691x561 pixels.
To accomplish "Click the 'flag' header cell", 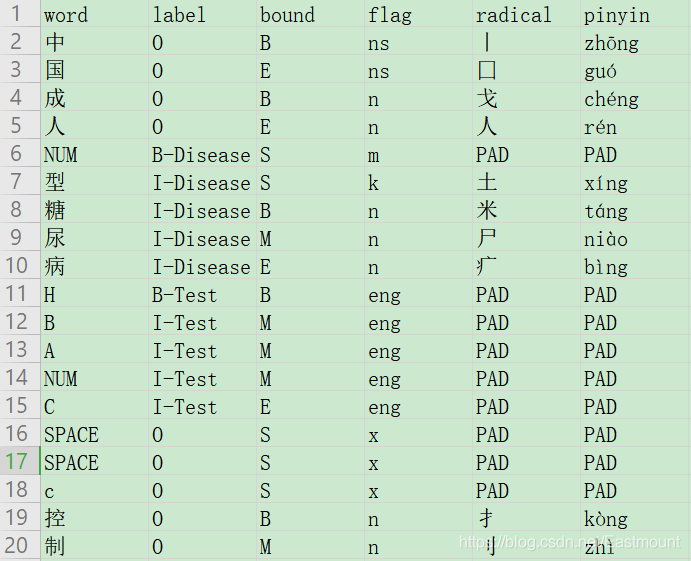I will pyautogui.click(x=389, y=15).
